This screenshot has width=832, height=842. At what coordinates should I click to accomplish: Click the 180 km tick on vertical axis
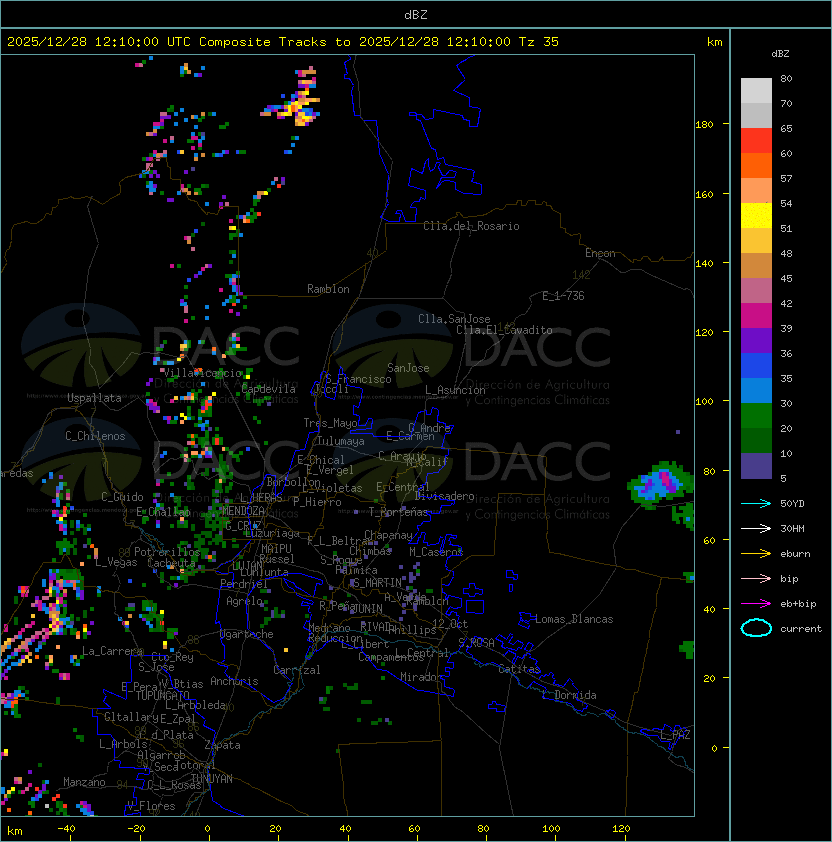click(x=704, y=124)
